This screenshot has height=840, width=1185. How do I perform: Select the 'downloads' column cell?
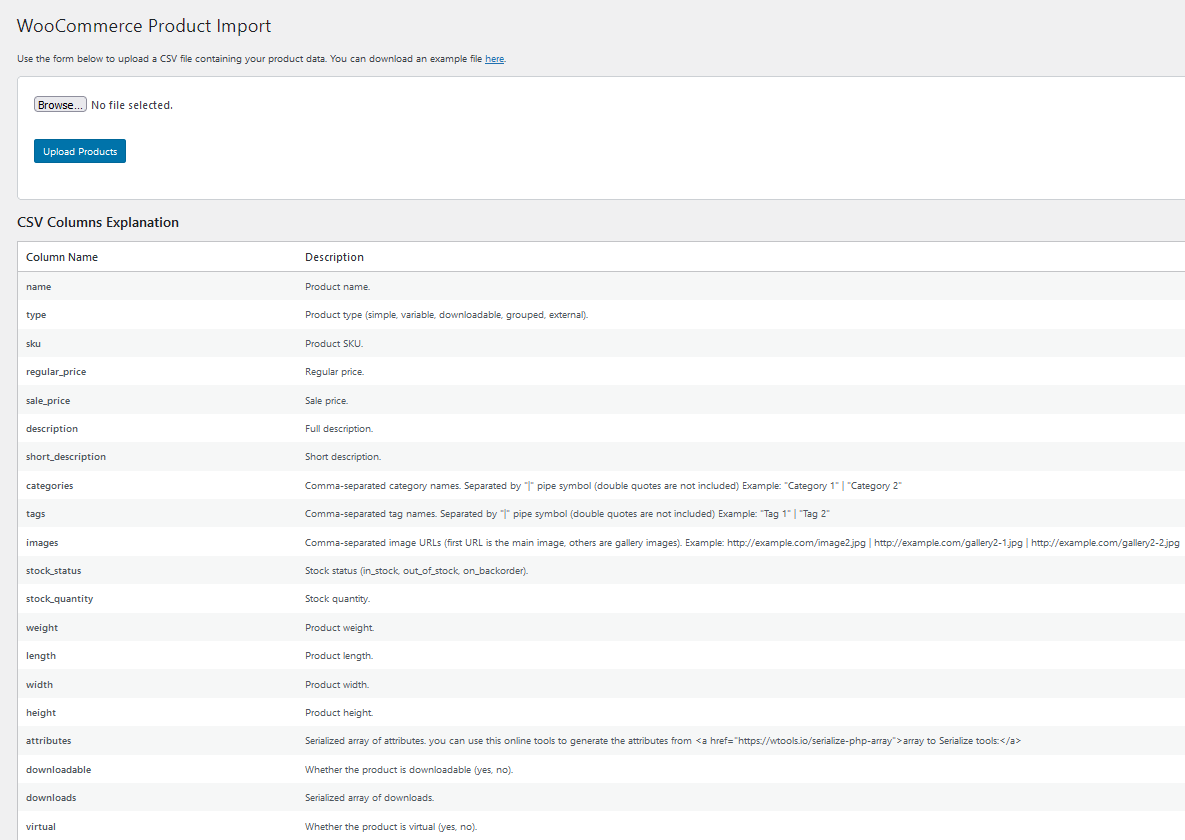tap(51, 798)
